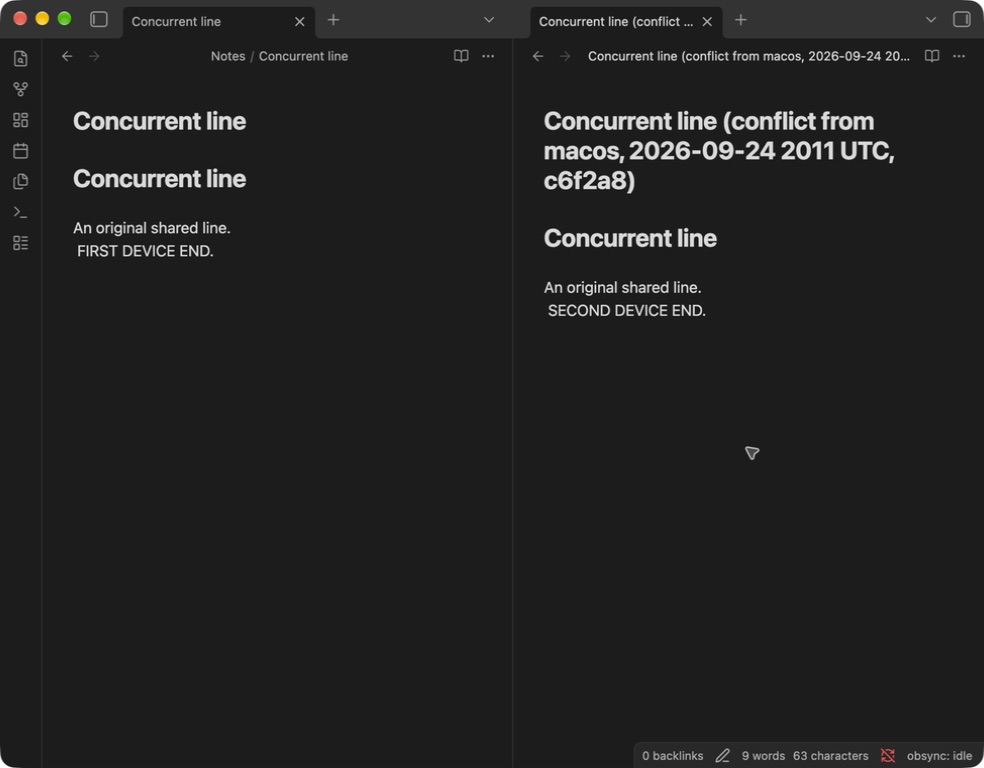Click the conflict note's title in its header bar
Viewport: 984px width, 768px height.
749,56
